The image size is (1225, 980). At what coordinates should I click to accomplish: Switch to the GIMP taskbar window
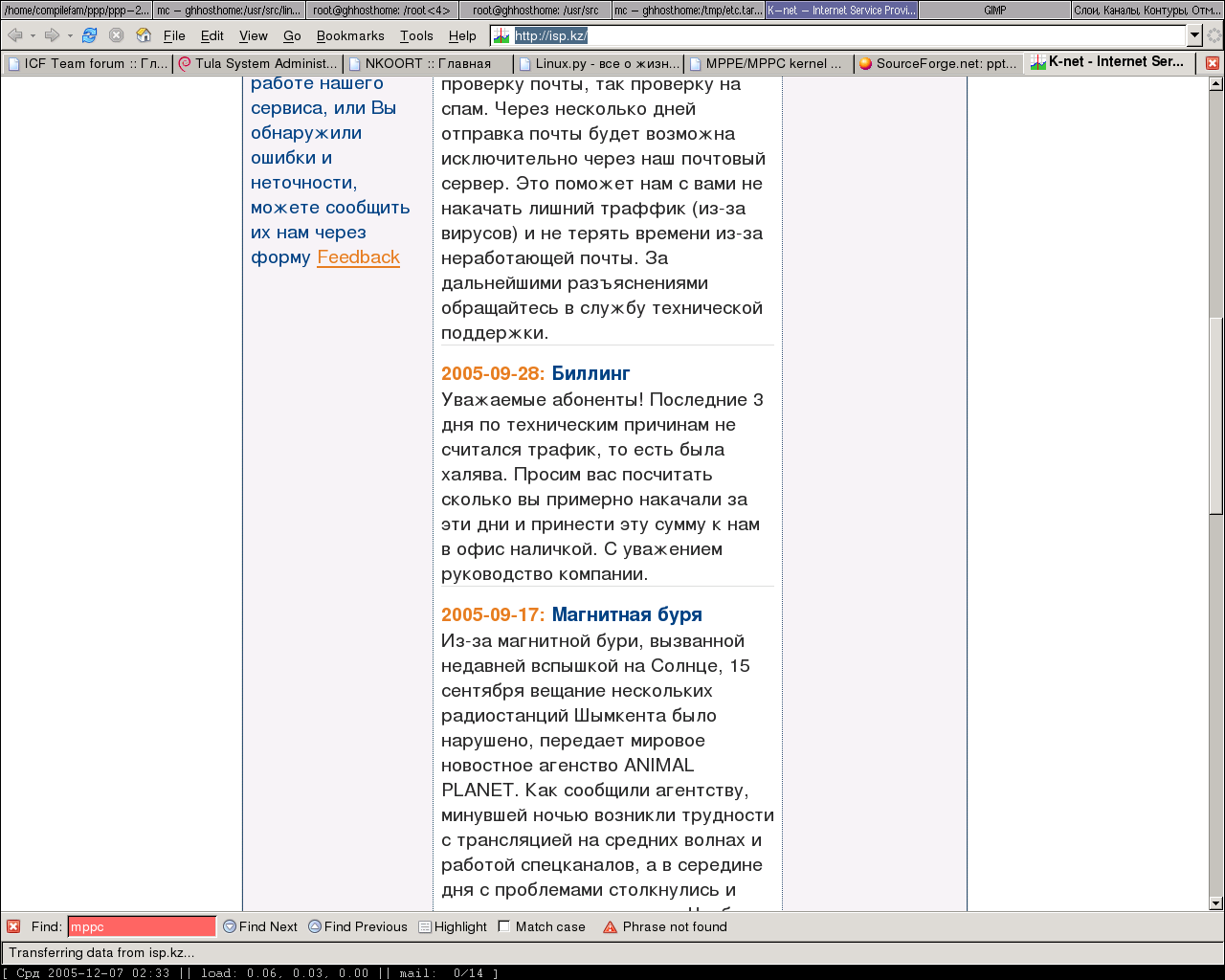click(995, 10)
